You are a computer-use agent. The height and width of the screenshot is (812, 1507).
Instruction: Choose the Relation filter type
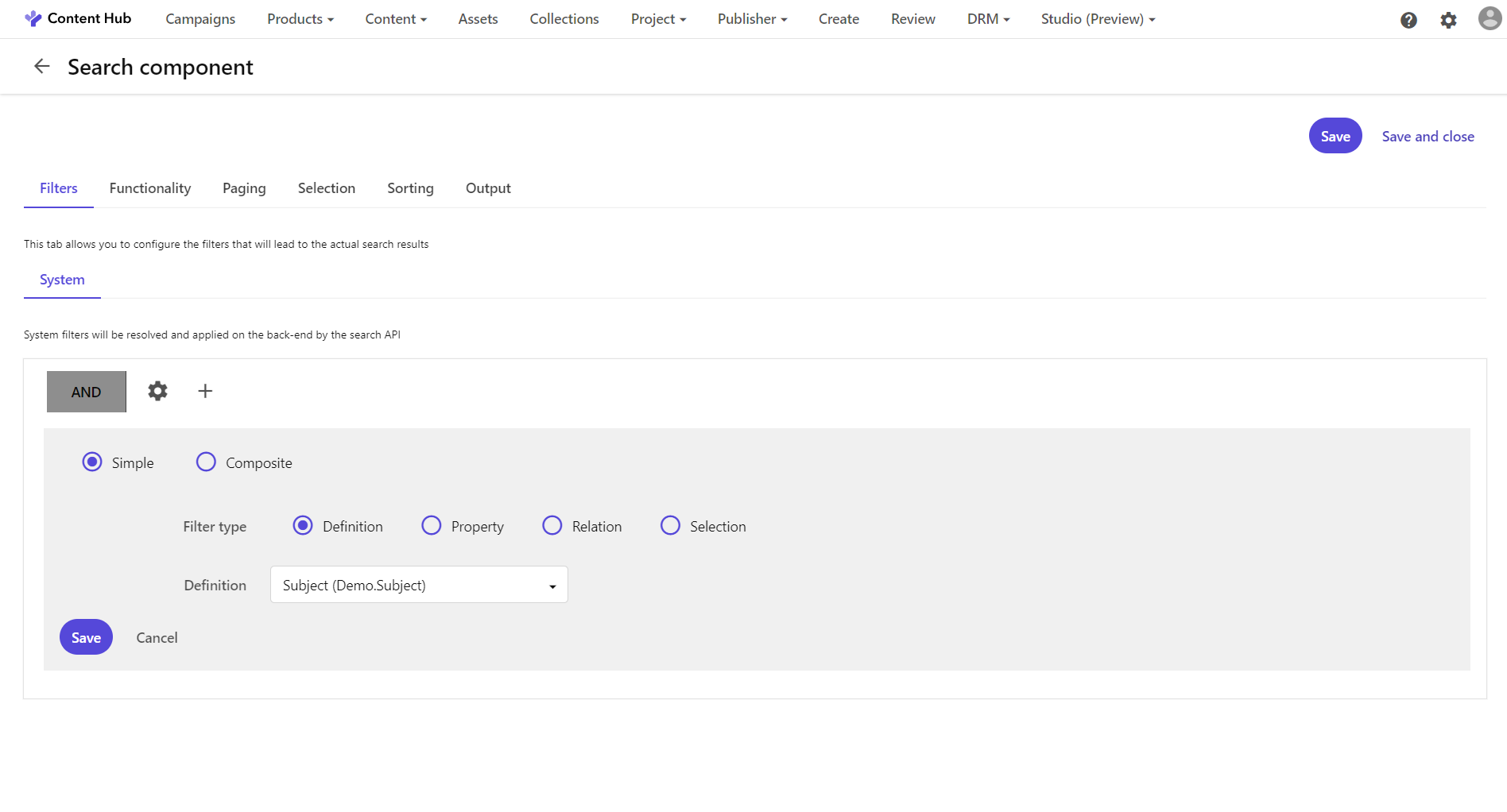point(552,526)
